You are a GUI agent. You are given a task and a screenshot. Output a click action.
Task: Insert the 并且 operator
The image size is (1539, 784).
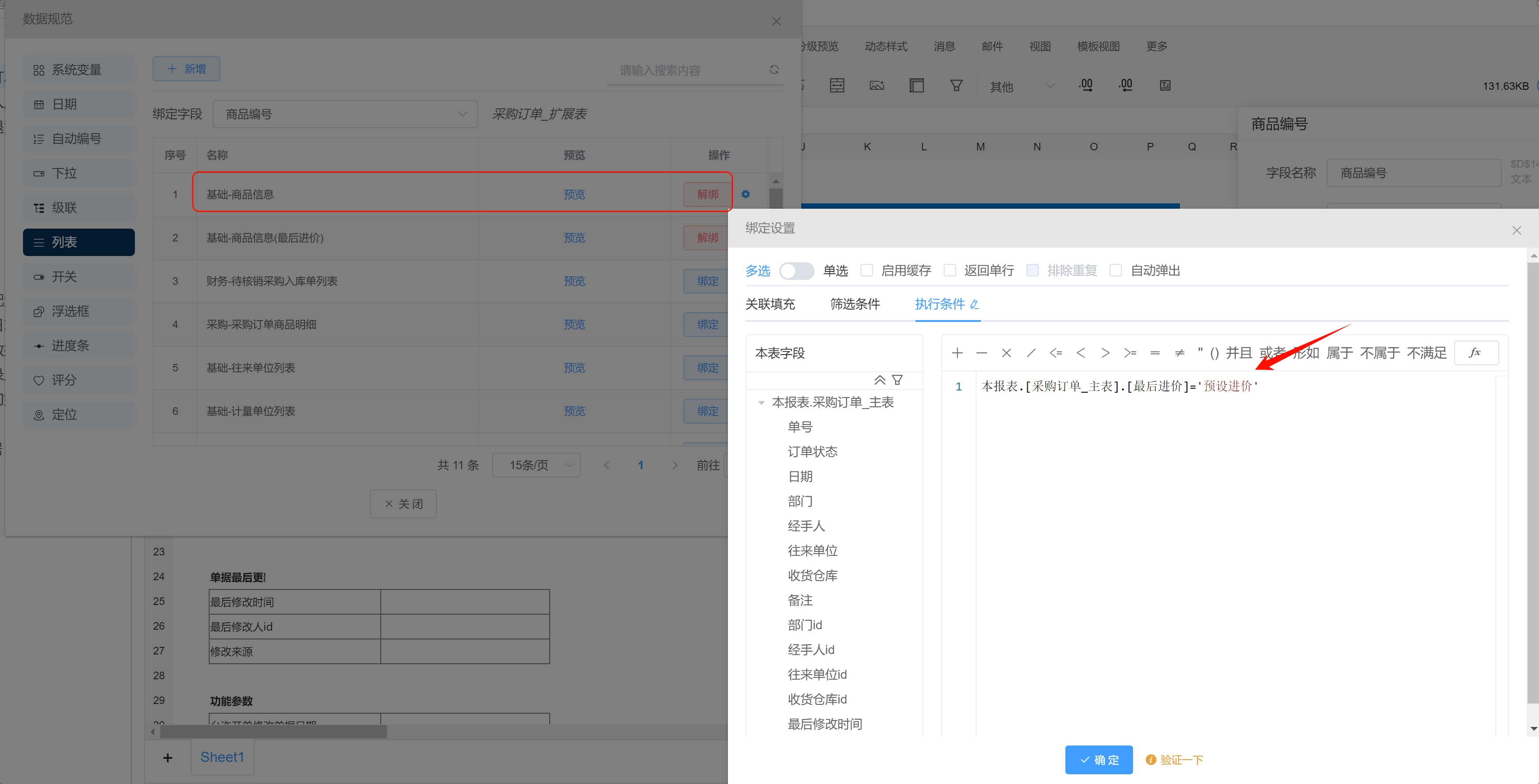coord(1238,353)
